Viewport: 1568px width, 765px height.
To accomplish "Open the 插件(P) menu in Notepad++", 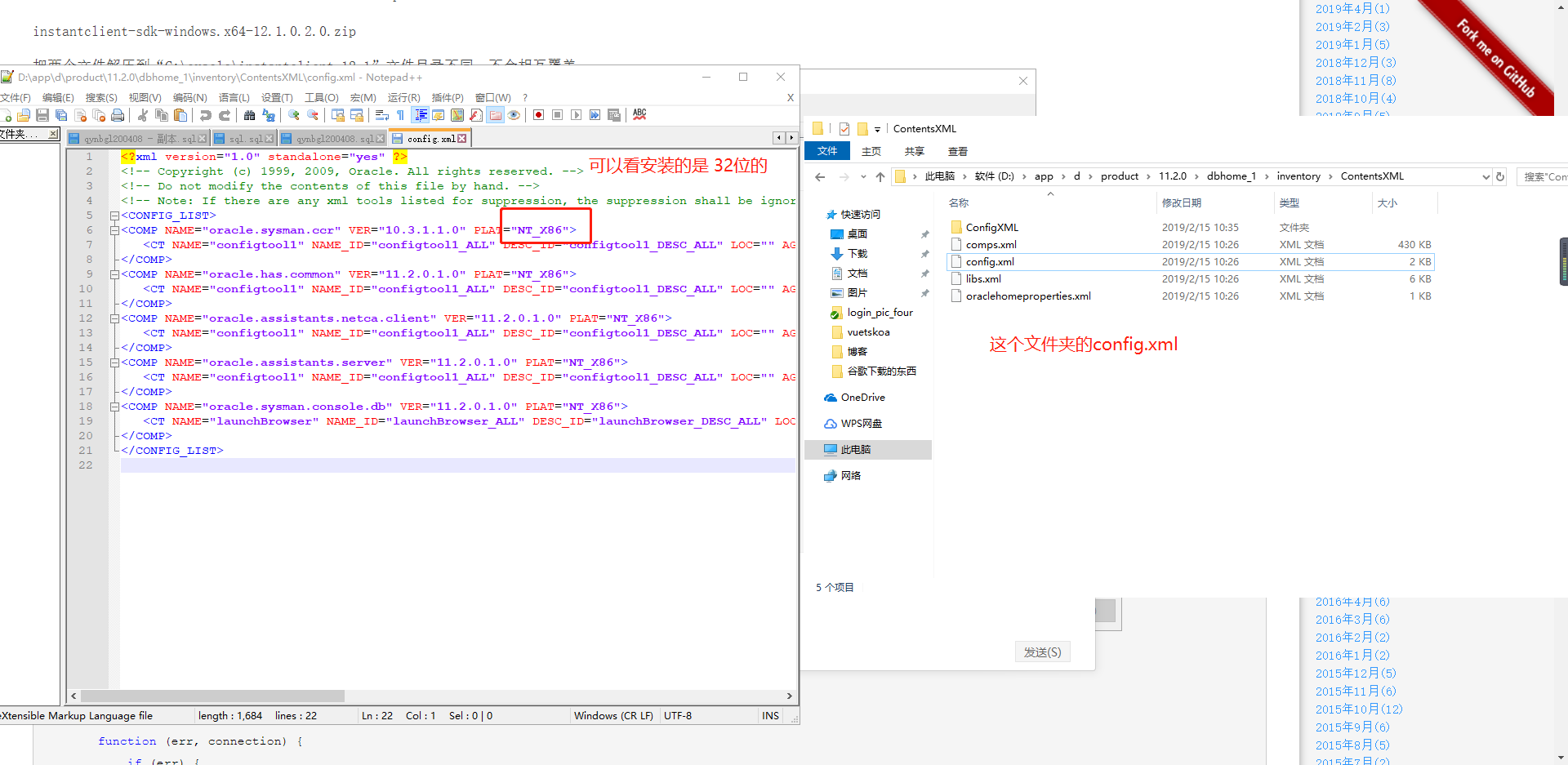I will coord(448,97).
